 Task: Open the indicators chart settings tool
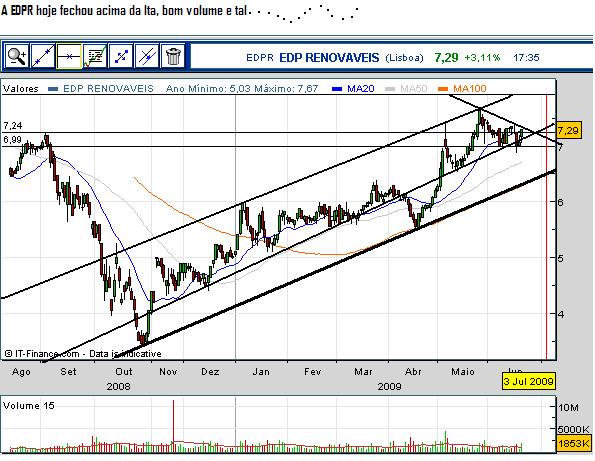coord(95,57)
